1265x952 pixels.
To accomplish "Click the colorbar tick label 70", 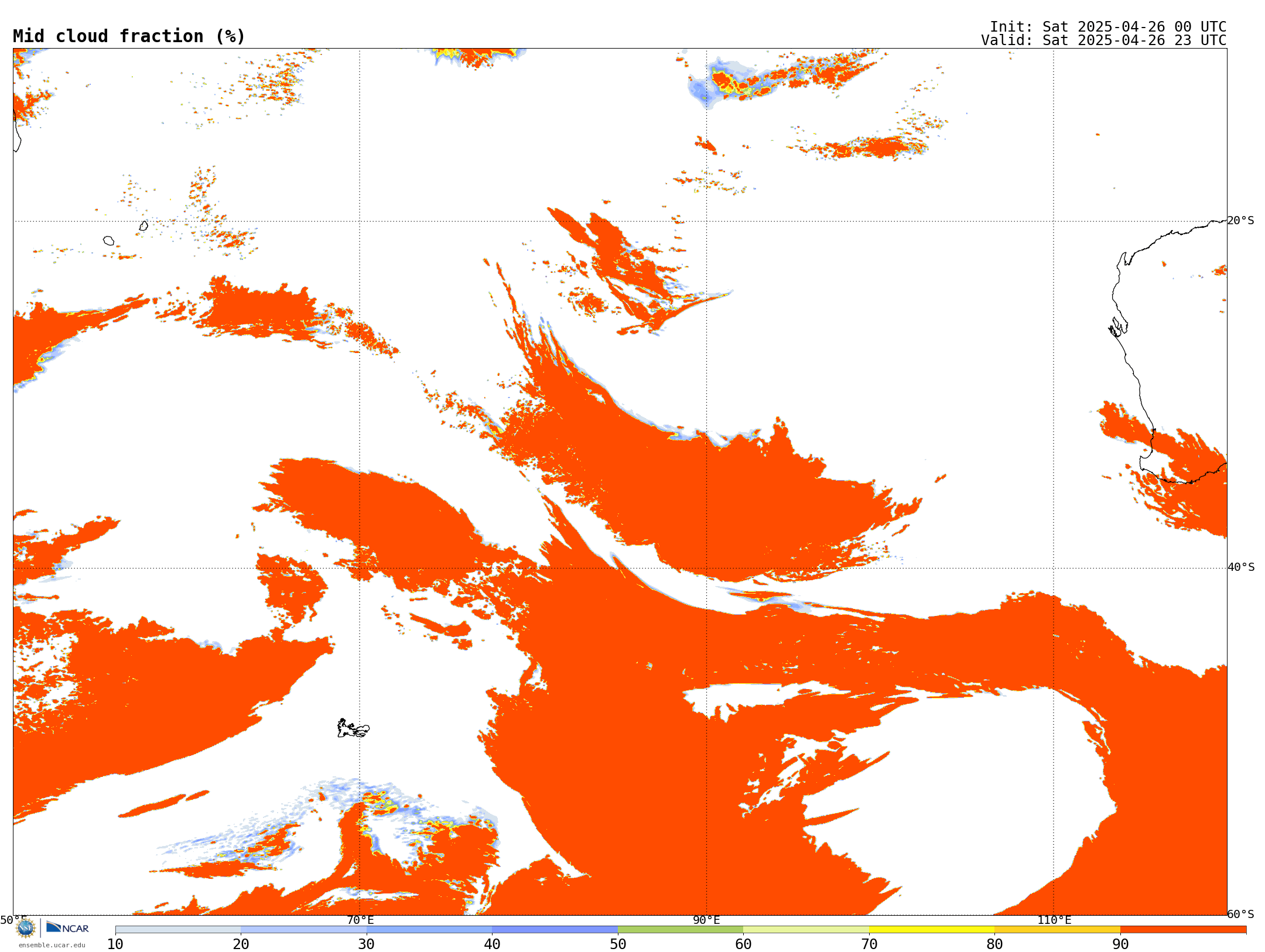I will pyautogui.click(x=869, y=944).
